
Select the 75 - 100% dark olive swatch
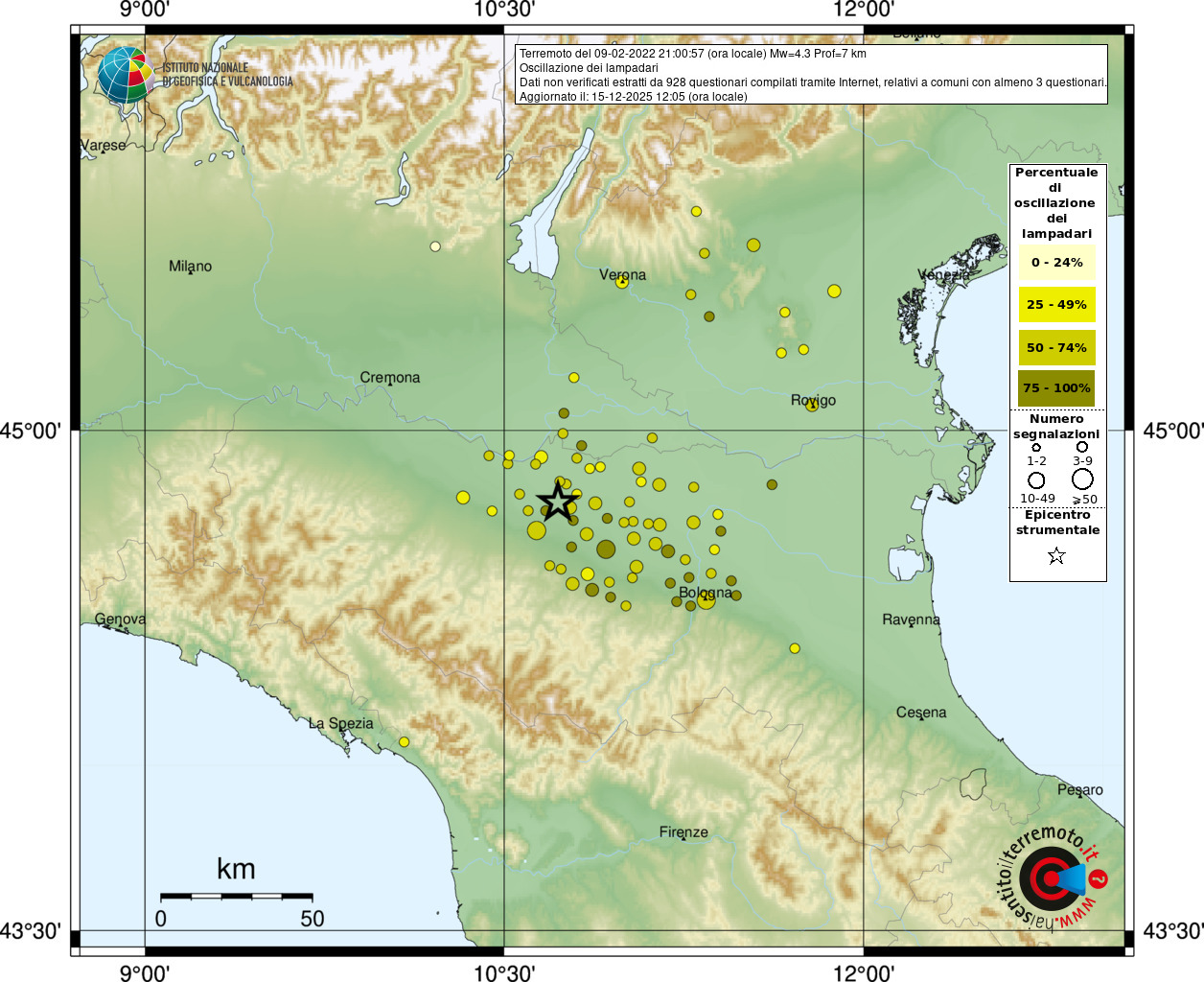[1056, 388]
